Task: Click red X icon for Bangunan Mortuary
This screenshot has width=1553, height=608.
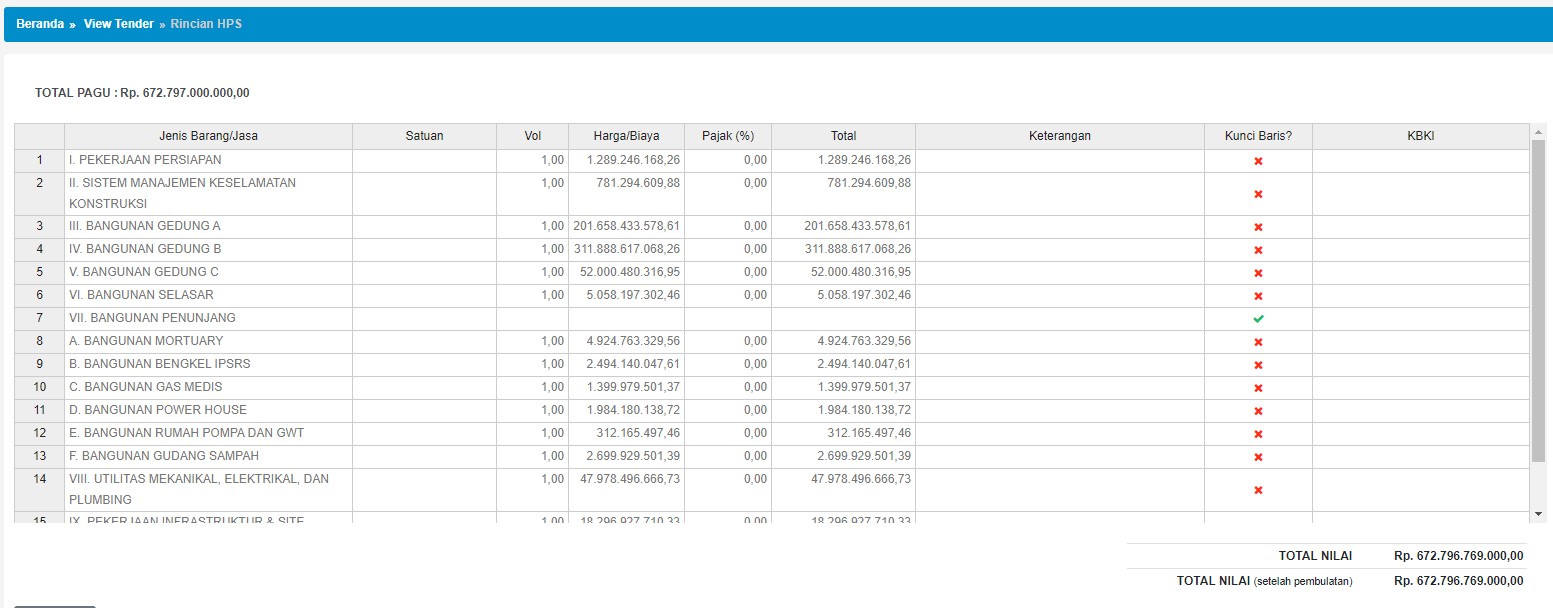Action: pyautogui.click(x=1258, y=342)
